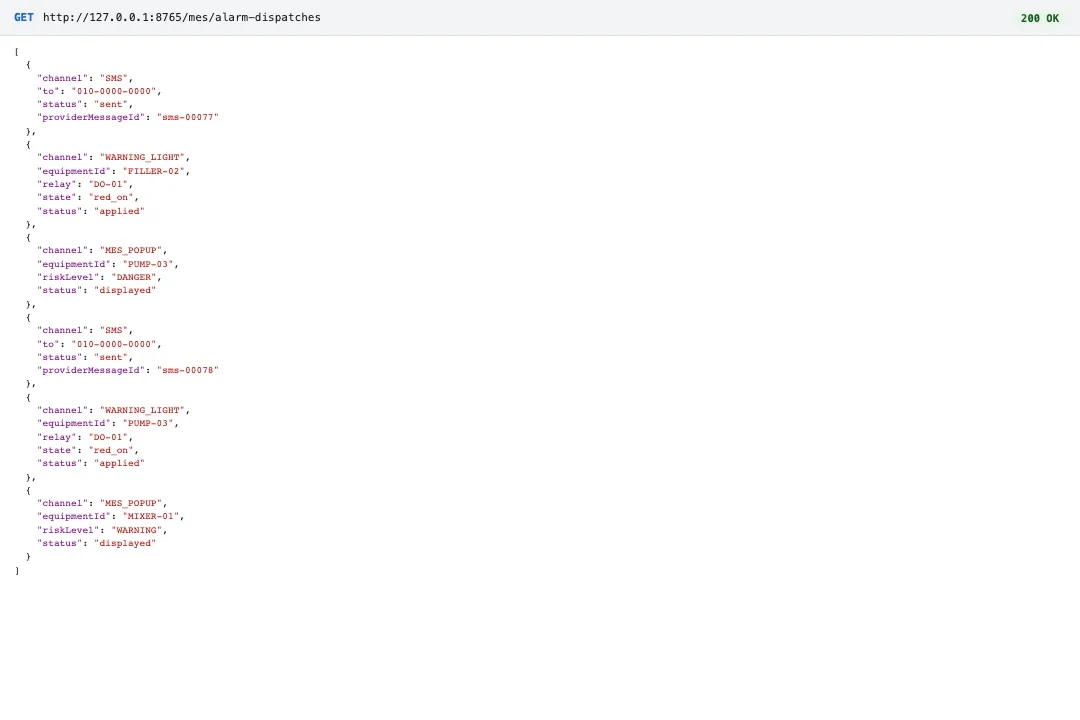This screenshot has height=720, width=1080.
Task: Click "SMS" channel in the sms-00077 entry
Action: pyautogui.click(x=114, y=78)
